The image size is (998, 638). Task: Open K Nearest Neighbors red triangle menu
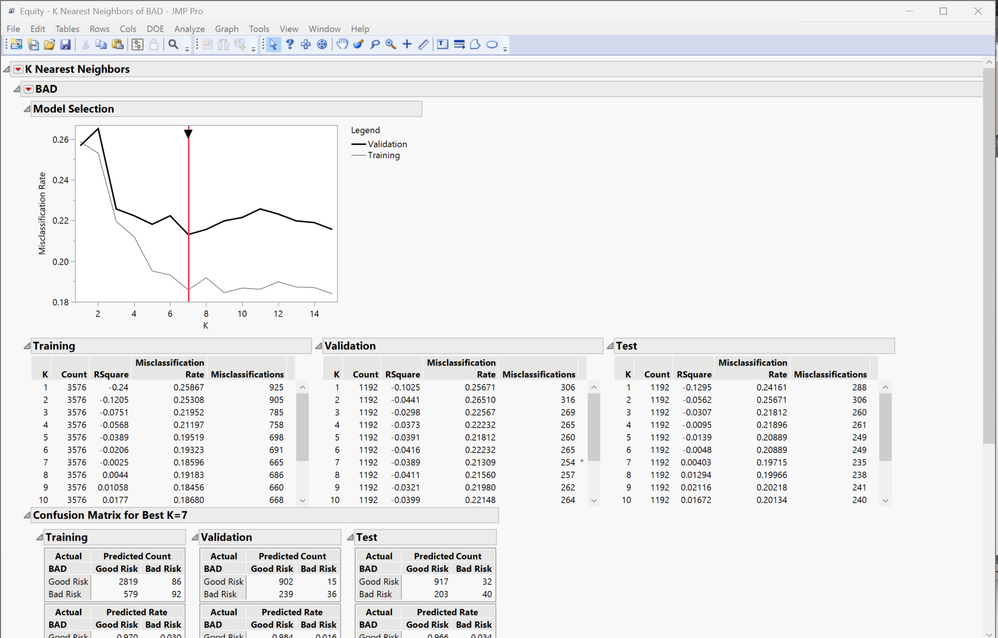click(x=18, y=69)
